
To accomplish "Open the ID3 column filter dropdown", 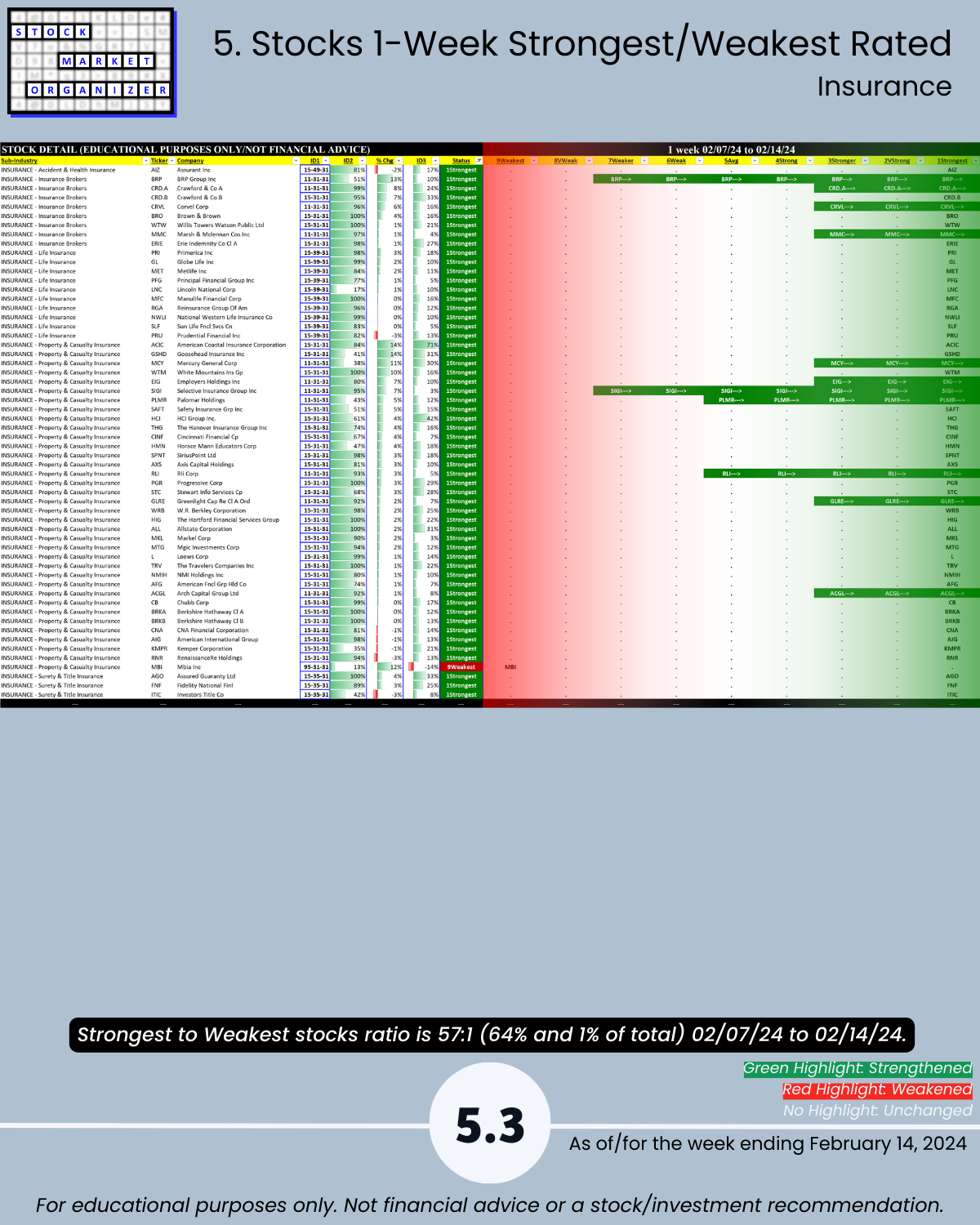I will click(434, 161).
